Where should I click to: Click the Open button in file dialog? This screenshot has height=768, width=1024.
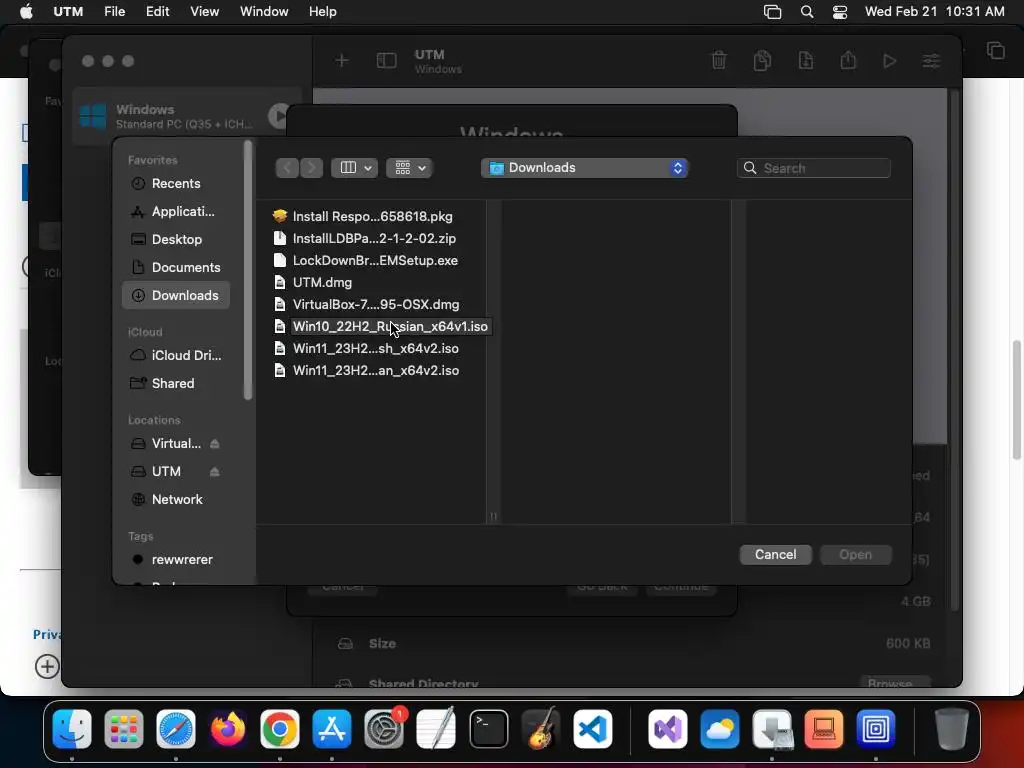coord(856,554)
